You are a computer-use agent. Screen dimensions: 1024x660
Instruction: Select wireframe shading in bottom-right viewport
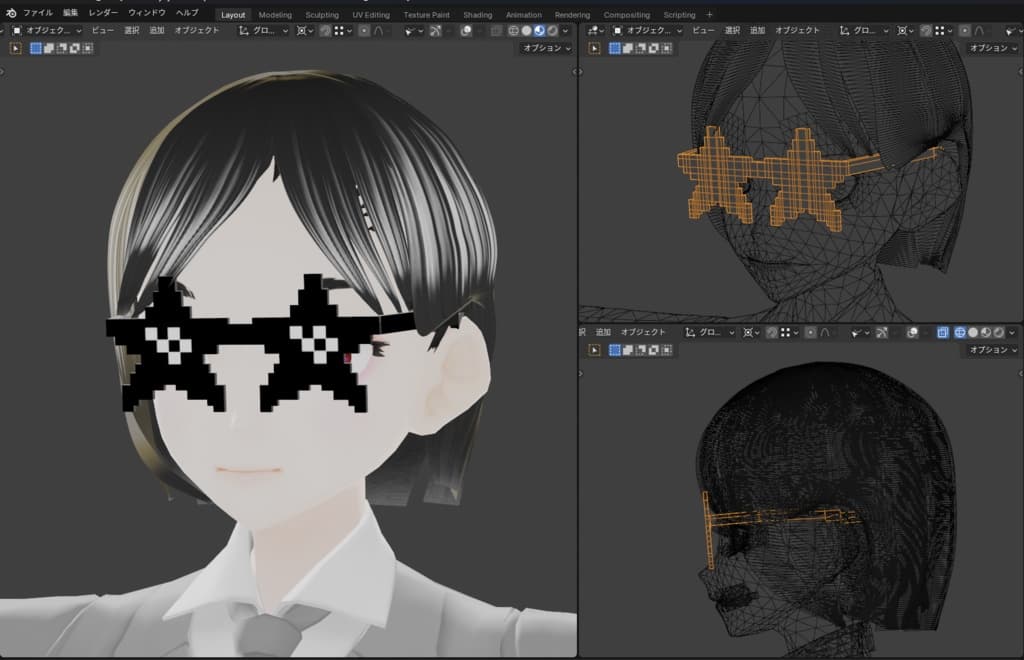[959, 332]
